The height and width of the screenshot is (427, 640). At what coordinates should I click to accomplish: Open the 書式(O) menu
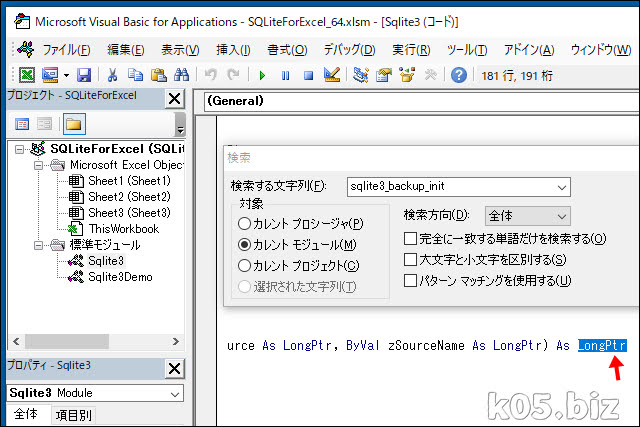[287, 50]
